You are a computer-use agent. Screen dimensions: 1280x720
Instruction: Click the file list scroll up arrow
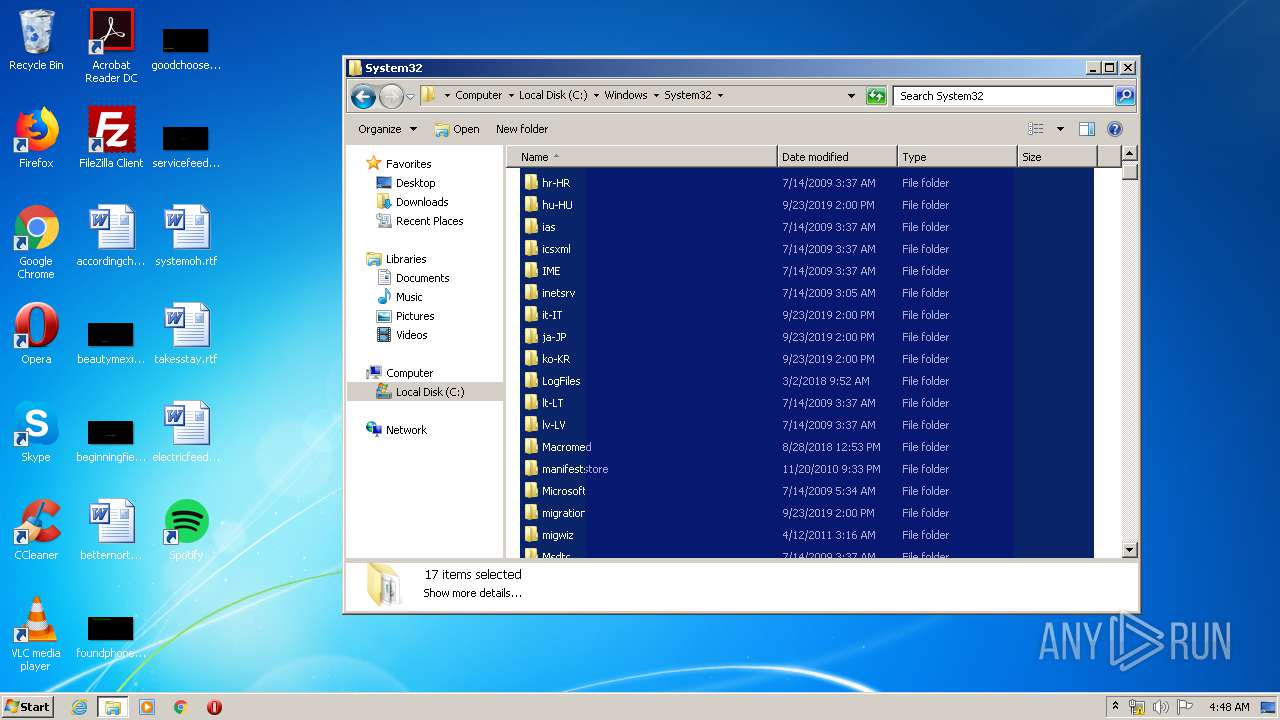coord(1129,154)
